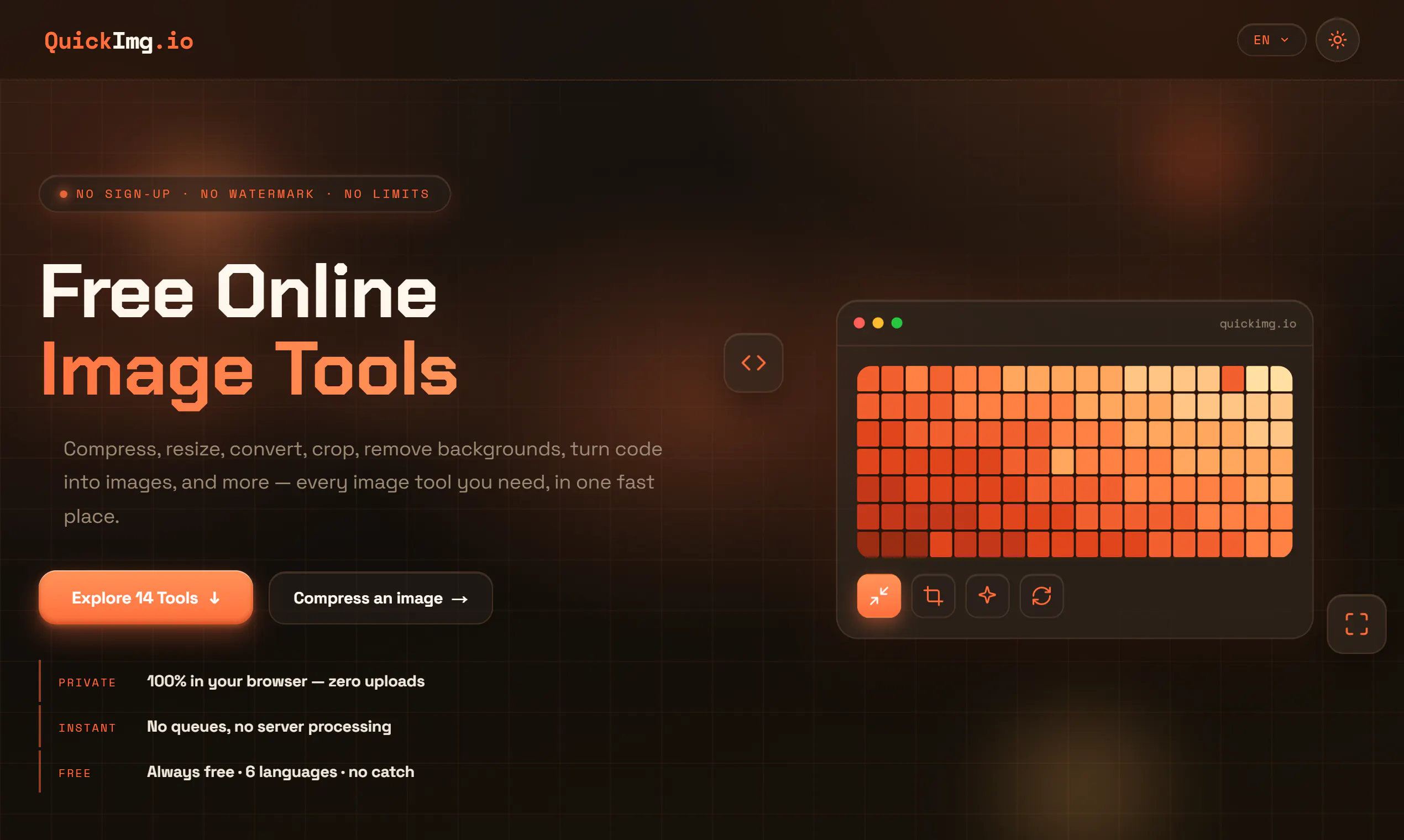
Task: Click the red window dot in mockup
Action: point(860,323)
